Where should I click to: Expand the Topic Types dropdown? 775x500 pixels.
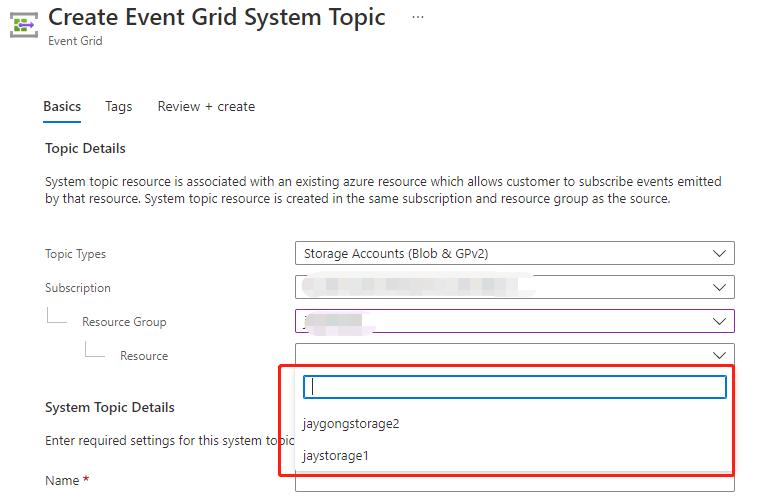pyautogui.click(x=515, y=253)
